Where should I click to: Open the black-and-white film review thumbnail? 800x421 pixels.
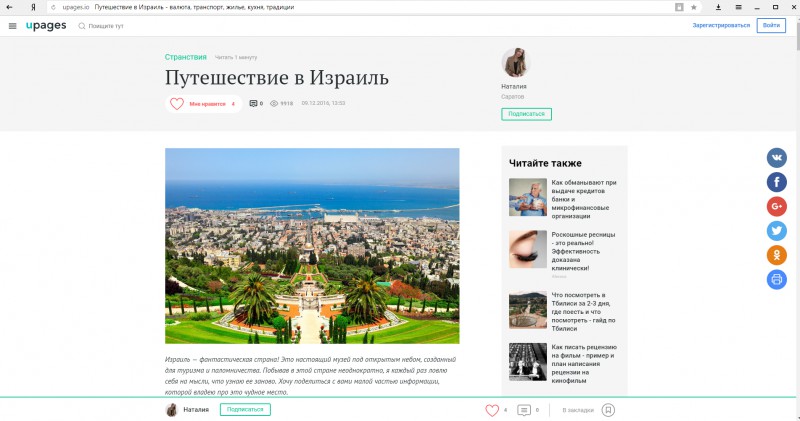point(528,362)
